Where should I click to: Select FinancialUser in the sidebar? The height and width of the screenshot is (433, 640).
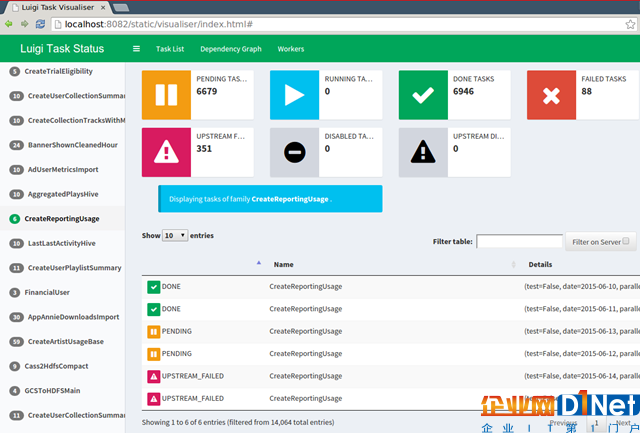(47, 293)
